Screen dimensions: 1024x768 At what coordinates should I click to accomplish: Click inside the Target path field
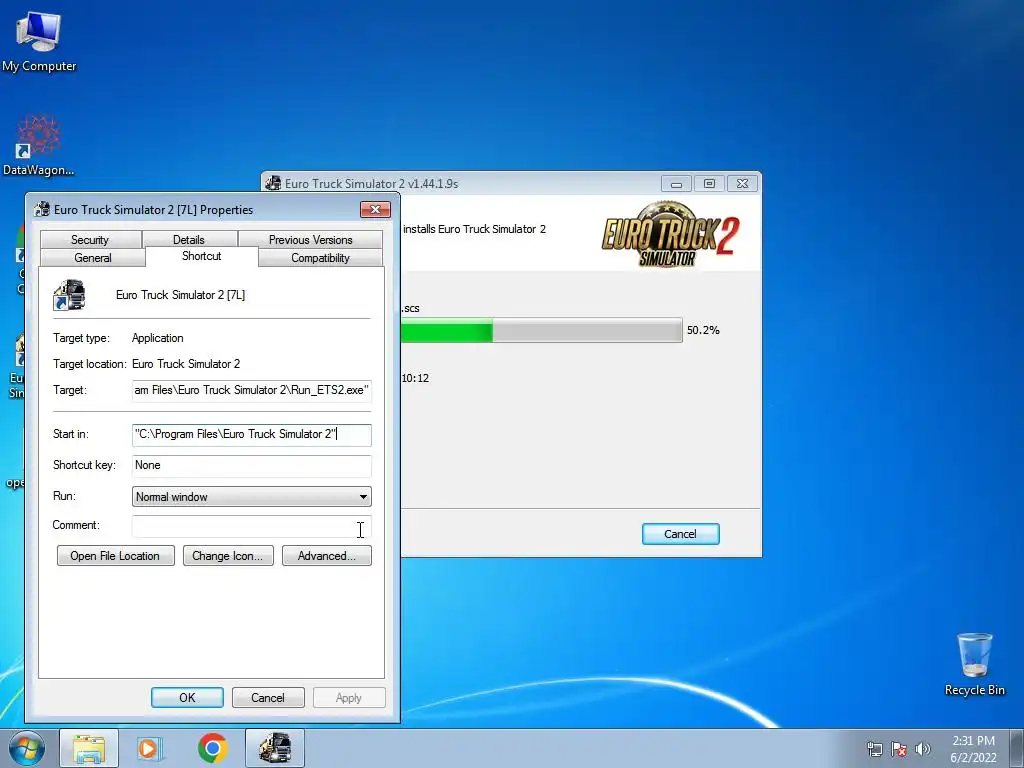point(251,391)
